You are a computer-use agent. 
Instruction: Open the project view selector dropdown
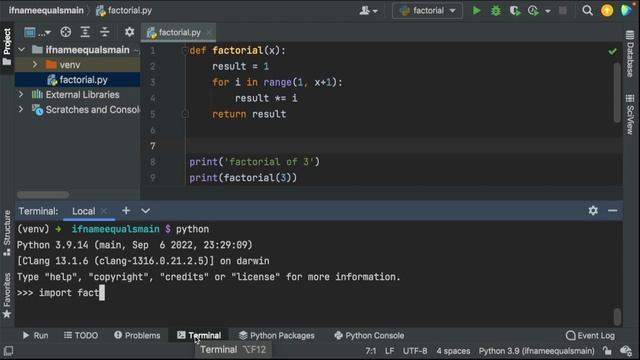click(x=37, y=32)
